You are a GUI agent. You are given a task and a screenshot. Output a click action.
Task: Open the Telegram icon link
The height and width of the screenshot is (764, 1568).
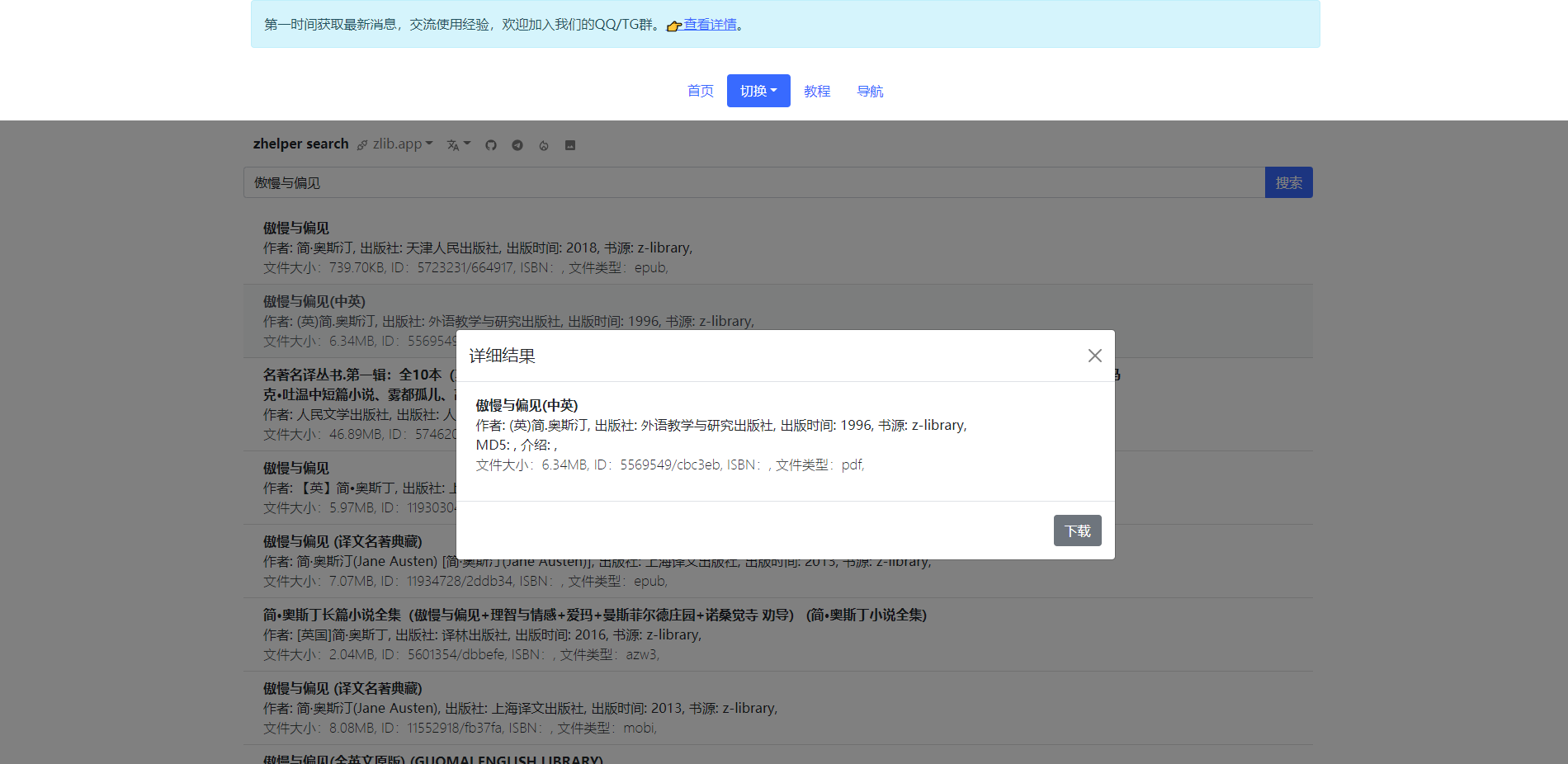pos(517,145)
